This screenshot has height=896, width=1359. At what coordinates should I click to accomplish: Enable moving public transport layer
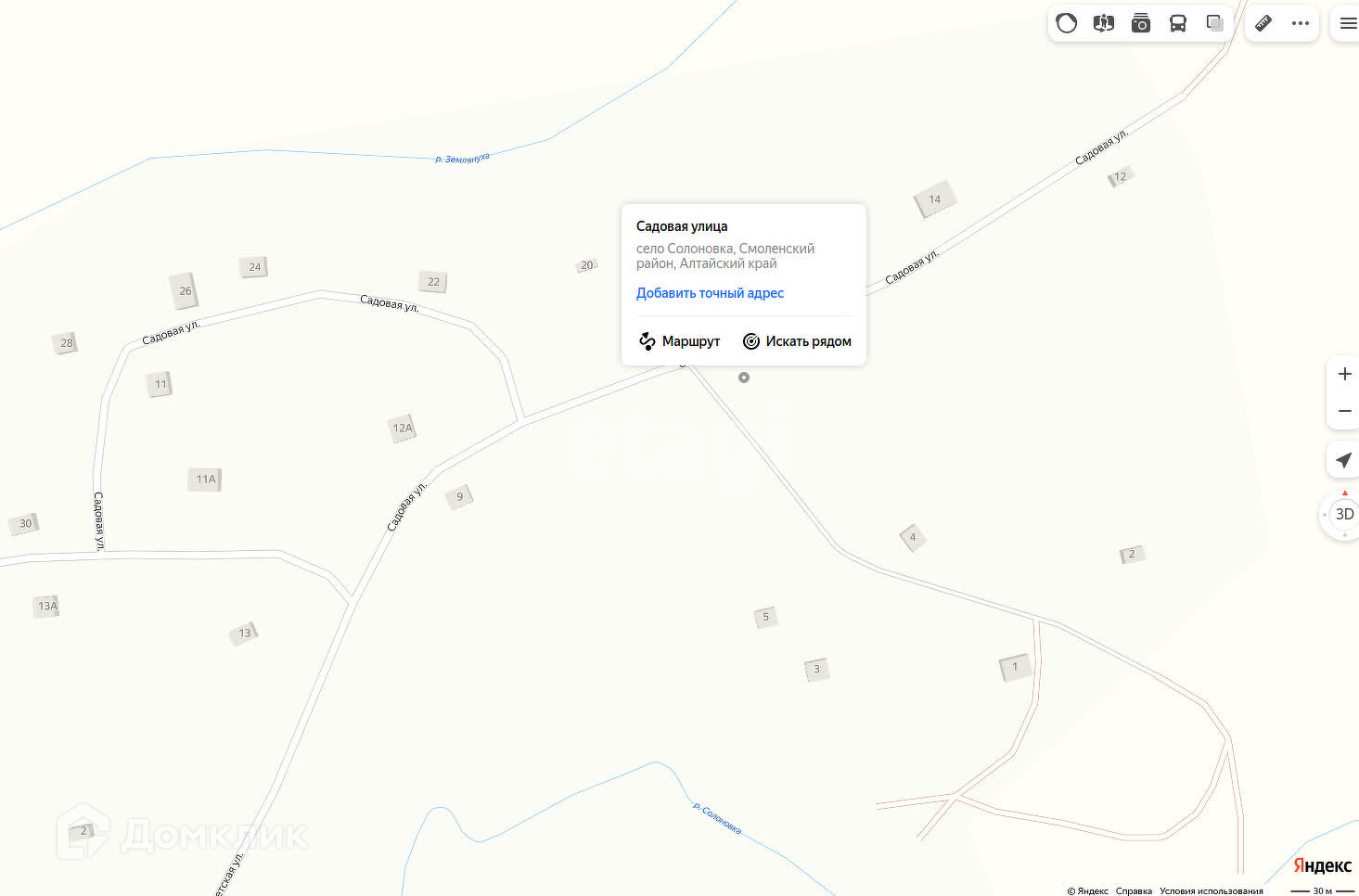click(1178, 23)
